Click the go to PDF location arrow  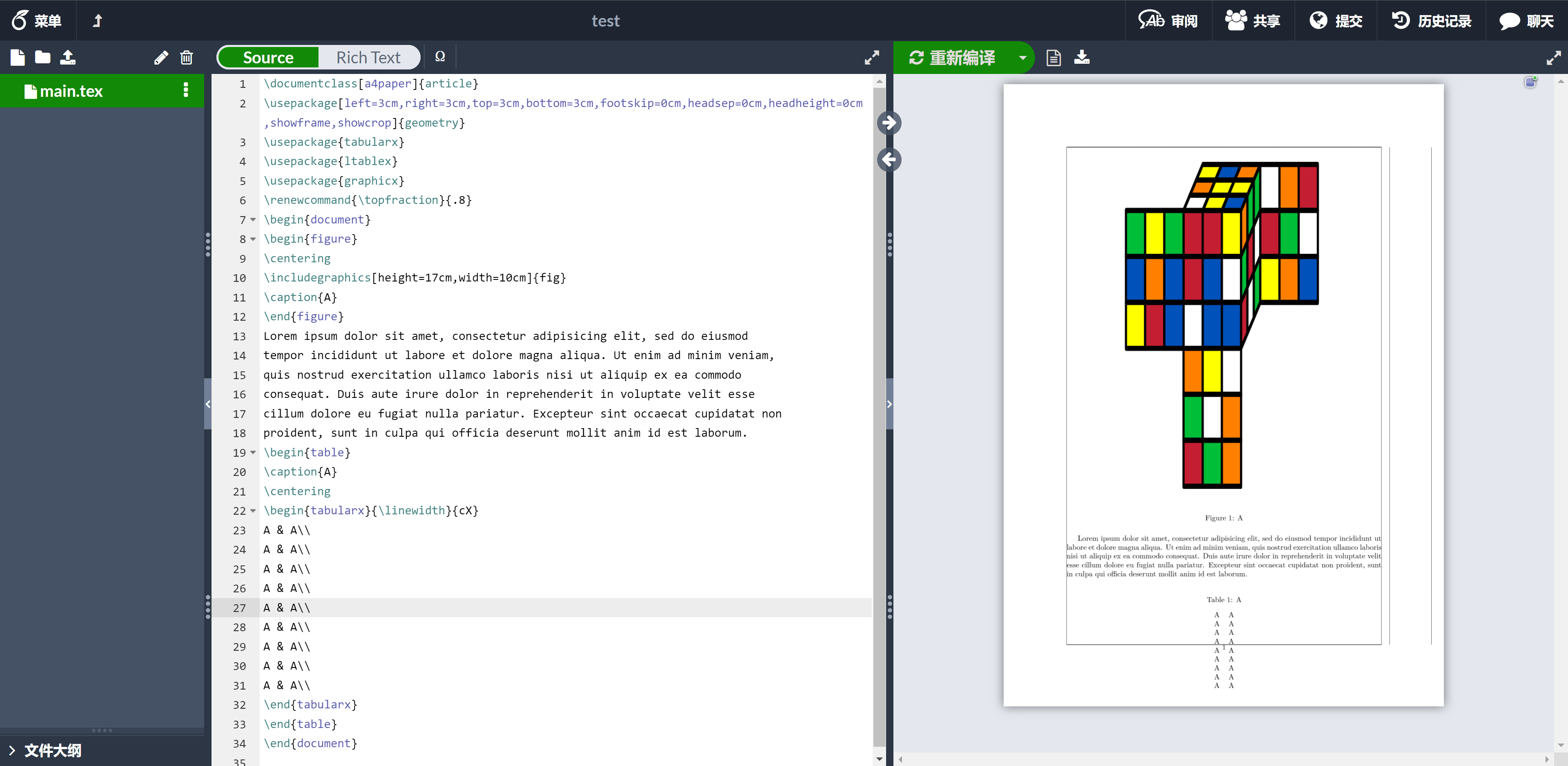pos(889,123)
